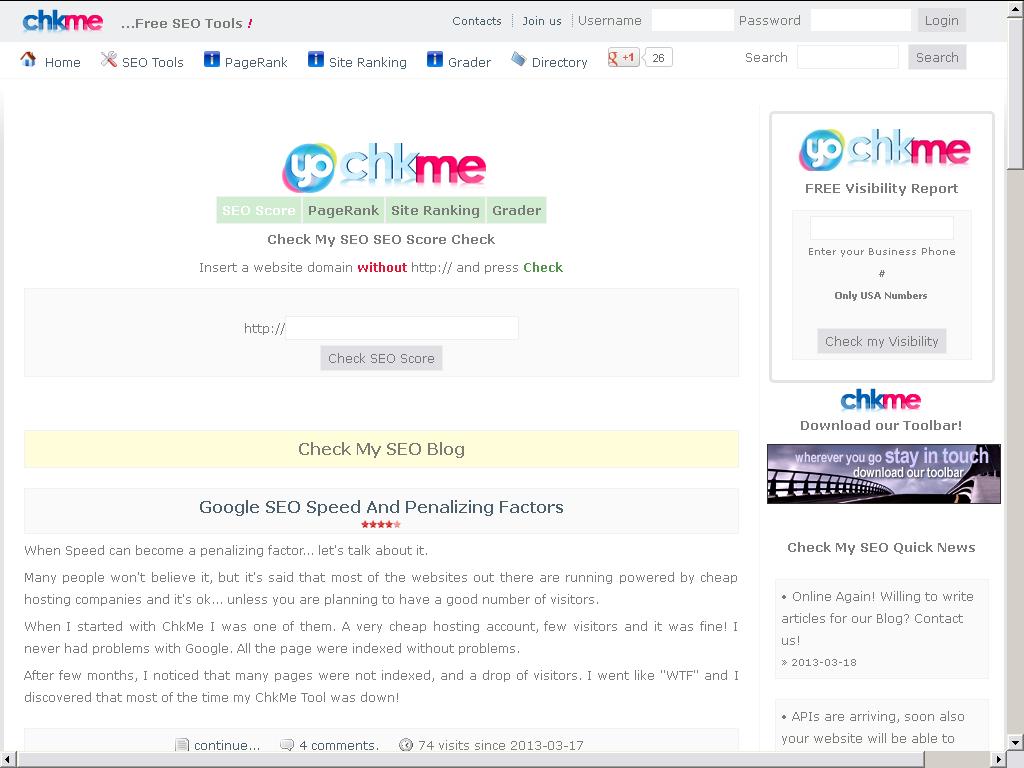Click the chkme toolbar logo in sidebar

point(880,400)
